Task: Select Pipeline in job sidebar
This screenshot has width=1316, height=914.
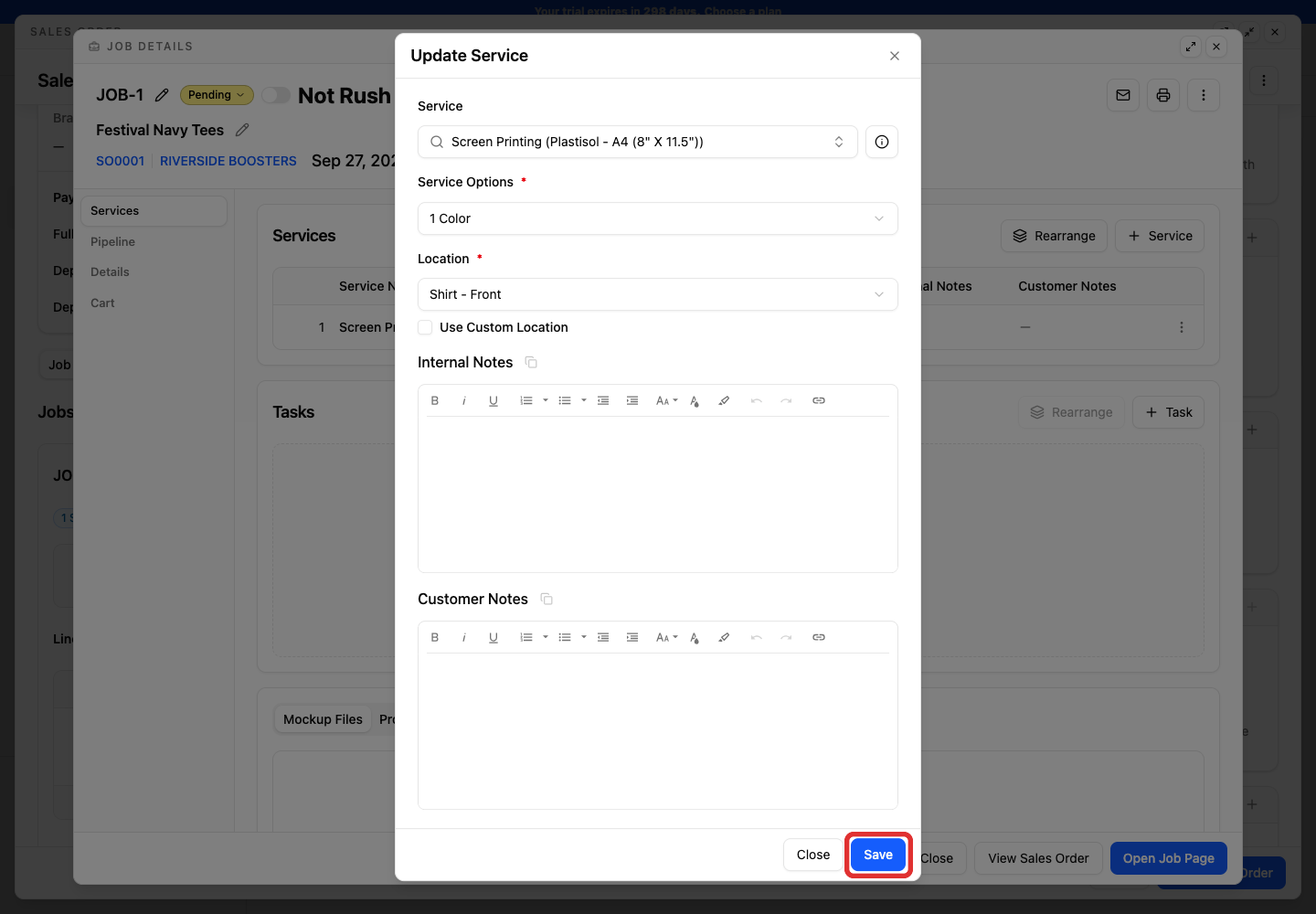Action: click(x=113, y=242)
